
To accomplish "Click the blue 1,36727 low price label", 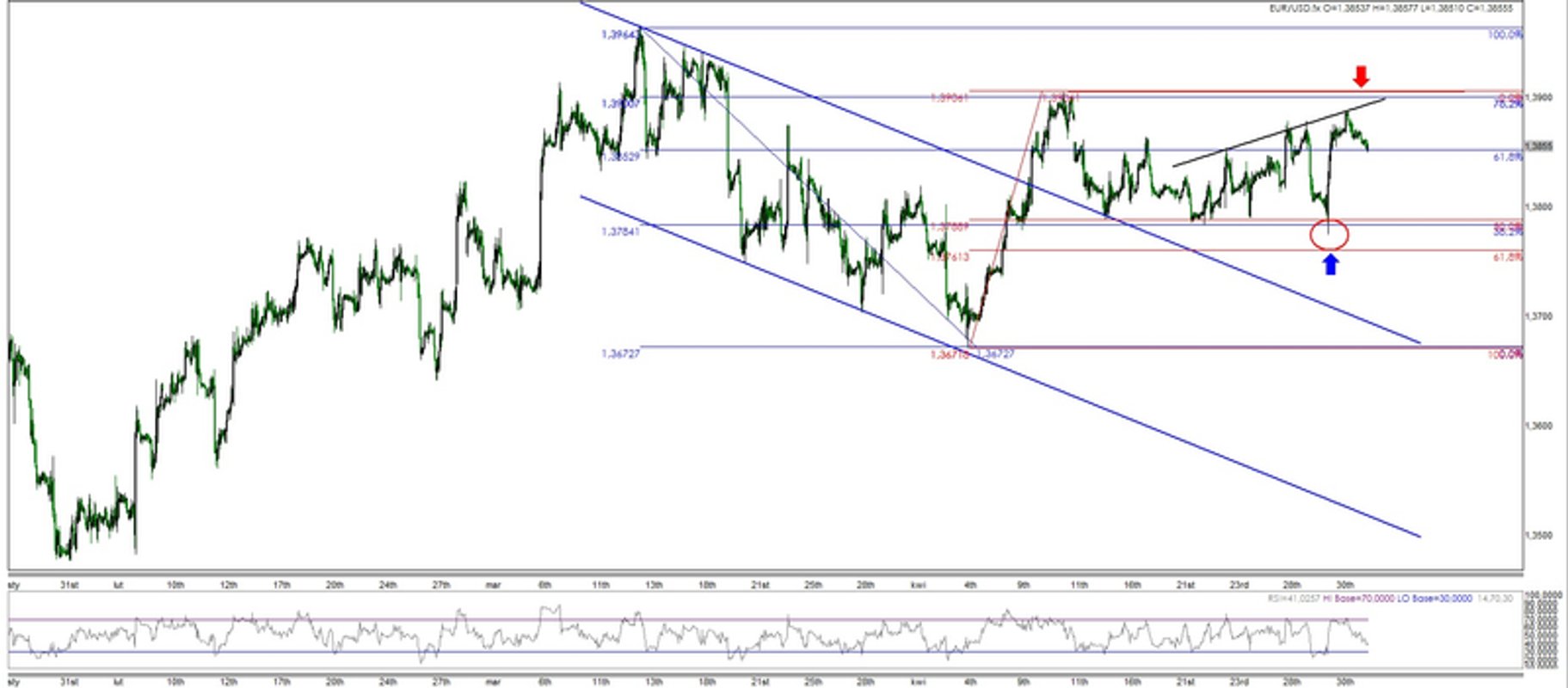I will click(620, 353).
